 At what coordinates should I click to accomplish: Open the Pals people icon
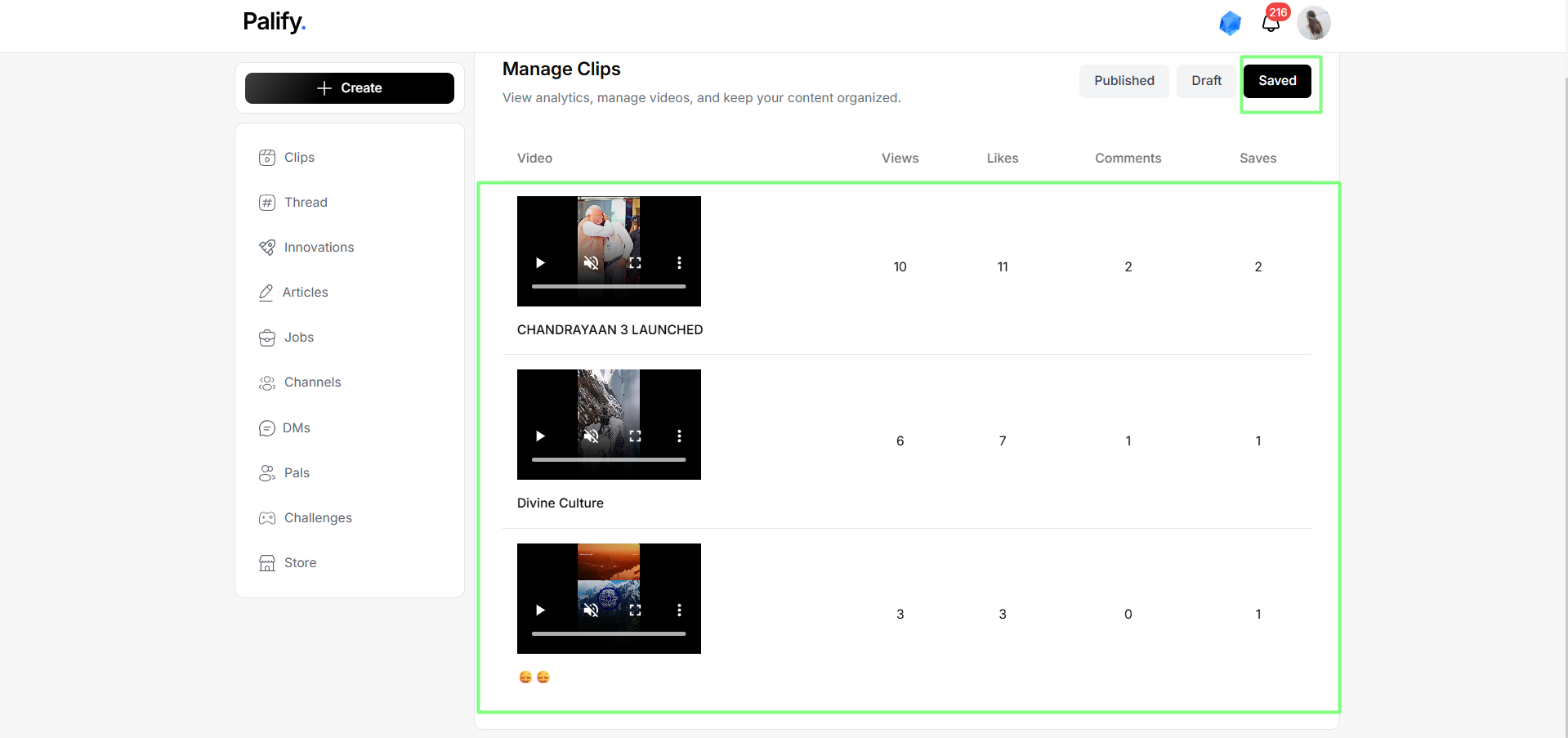click(267, 473)
